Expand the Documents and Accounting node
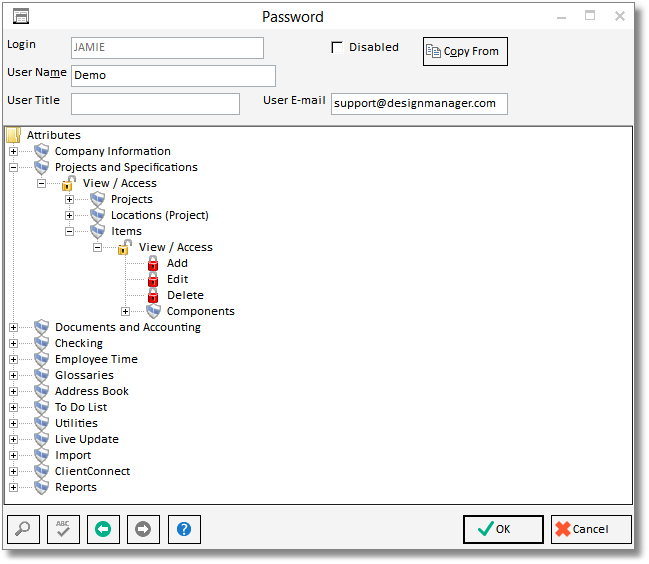649x564 pixels. coord(13,328)
